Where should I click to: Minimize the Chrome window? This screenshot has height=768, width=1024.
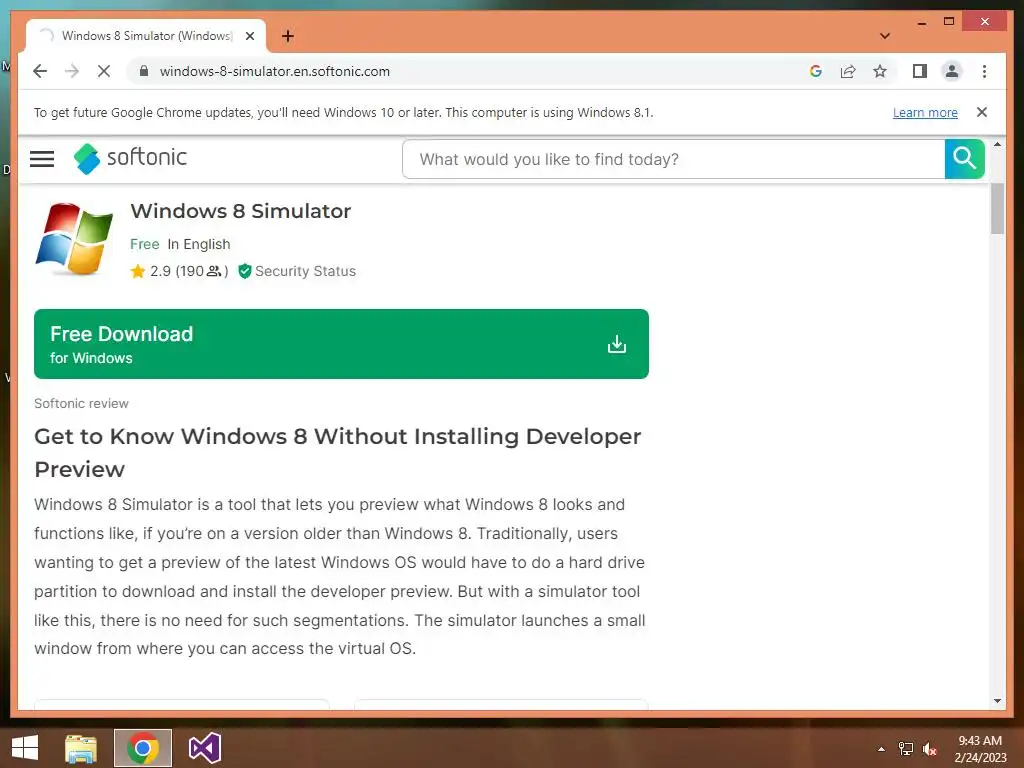pos(921,22)
